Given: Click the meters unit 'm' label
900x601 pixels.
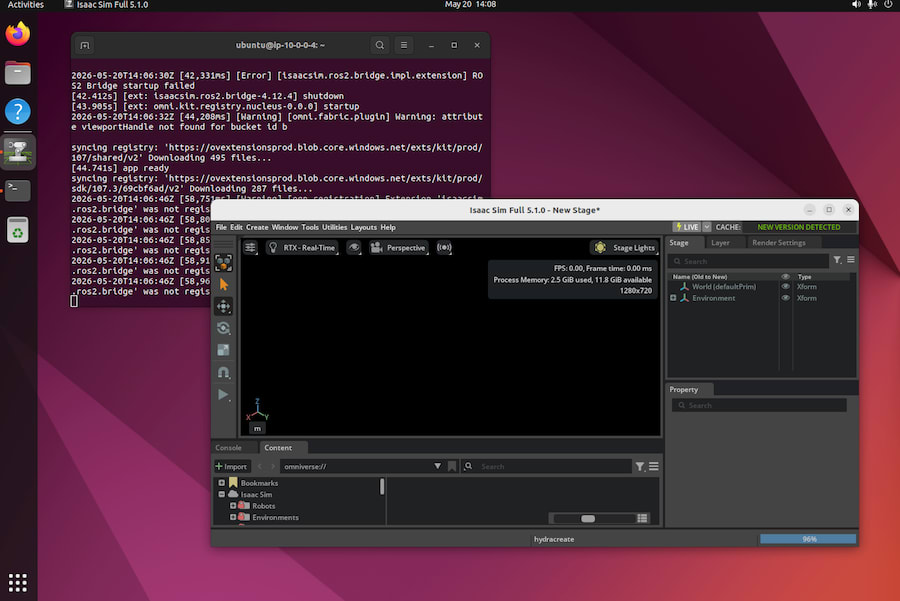Looking at the screenshot, I should click(x=257, y=428).
